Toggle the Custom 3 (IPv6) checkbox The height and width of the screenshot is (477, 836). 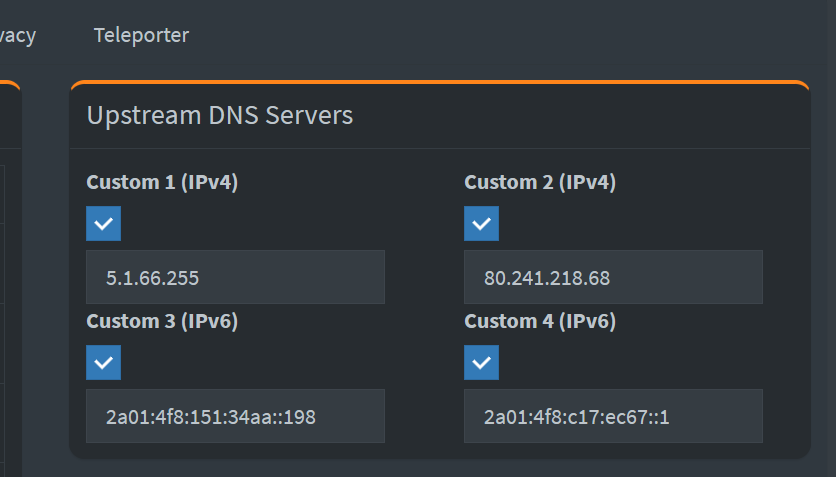point(104,363)
